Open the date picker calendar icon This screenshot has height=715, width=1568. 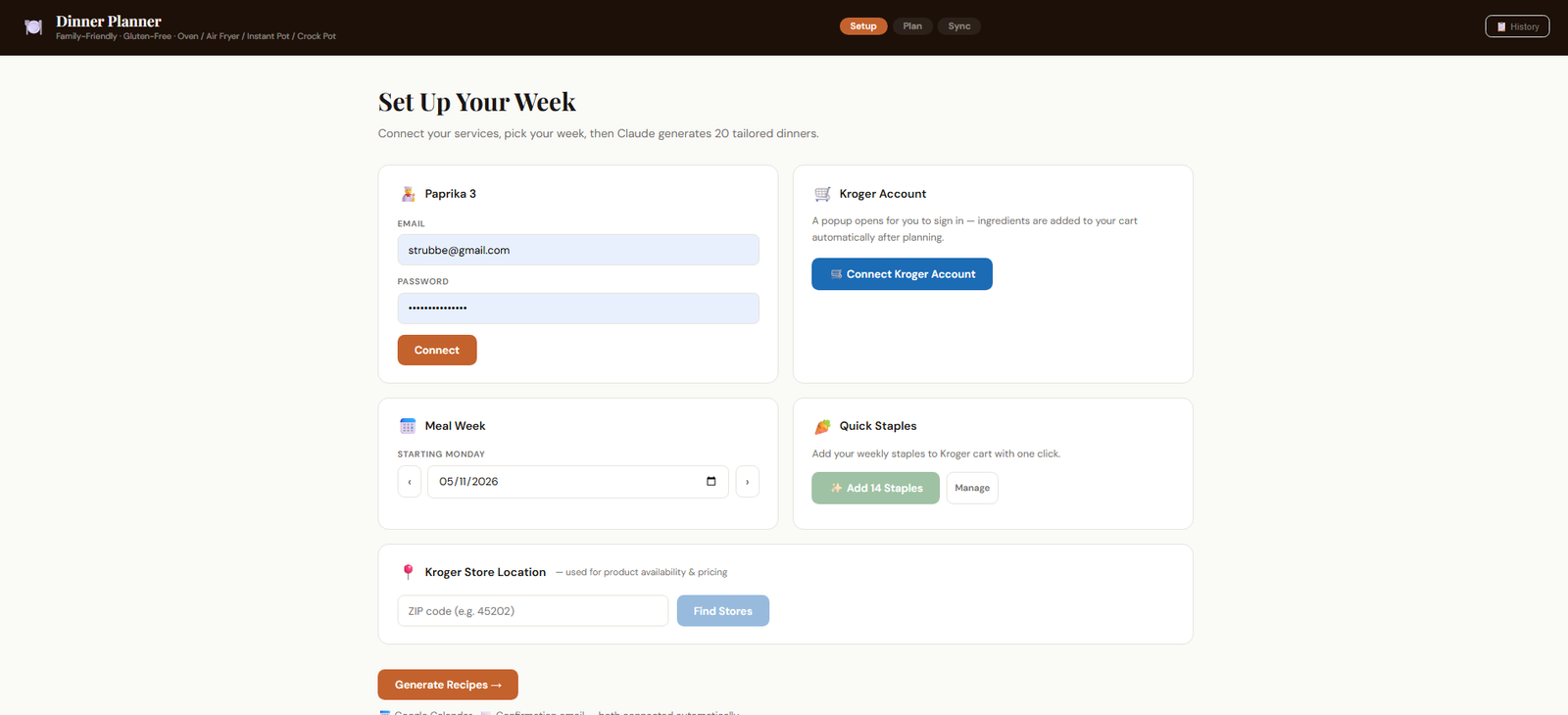pos(711,481)
